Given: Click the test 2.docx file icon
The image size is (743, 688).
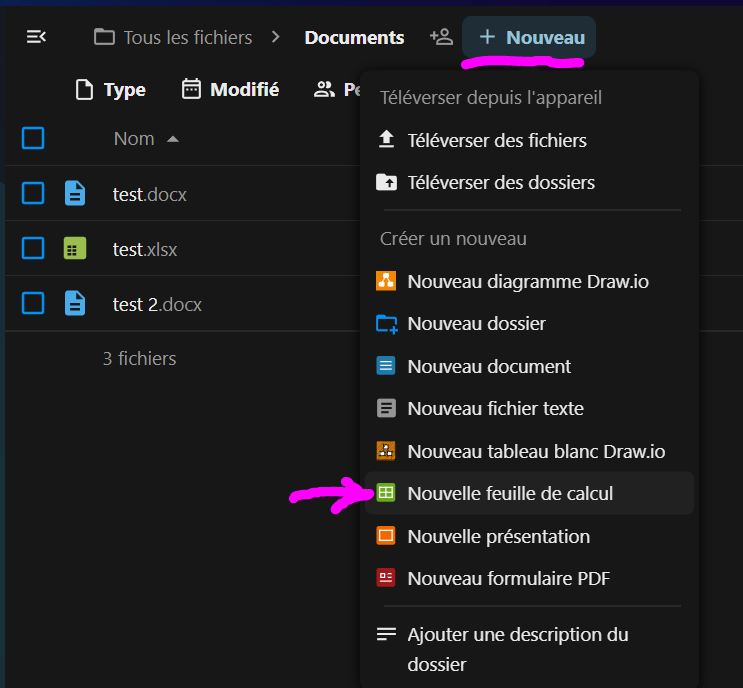Looking at the screenshot, I should [x=74, y=303].
